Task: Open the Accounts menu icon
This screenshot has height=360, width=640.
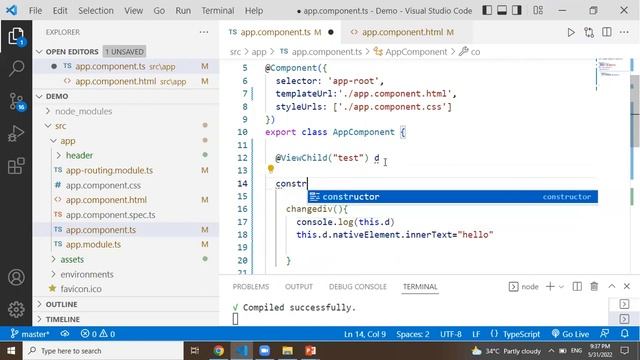Action: (x=16, y=278)
